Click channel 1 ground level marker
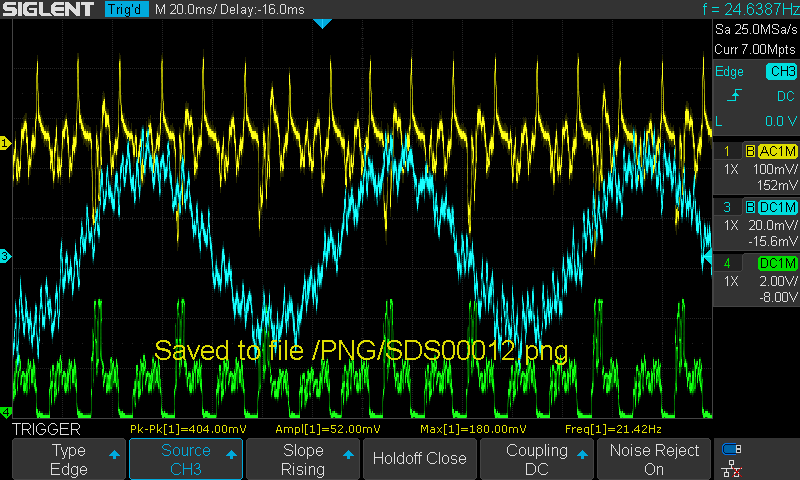This screenshot has width=800, height=480. 5,143
